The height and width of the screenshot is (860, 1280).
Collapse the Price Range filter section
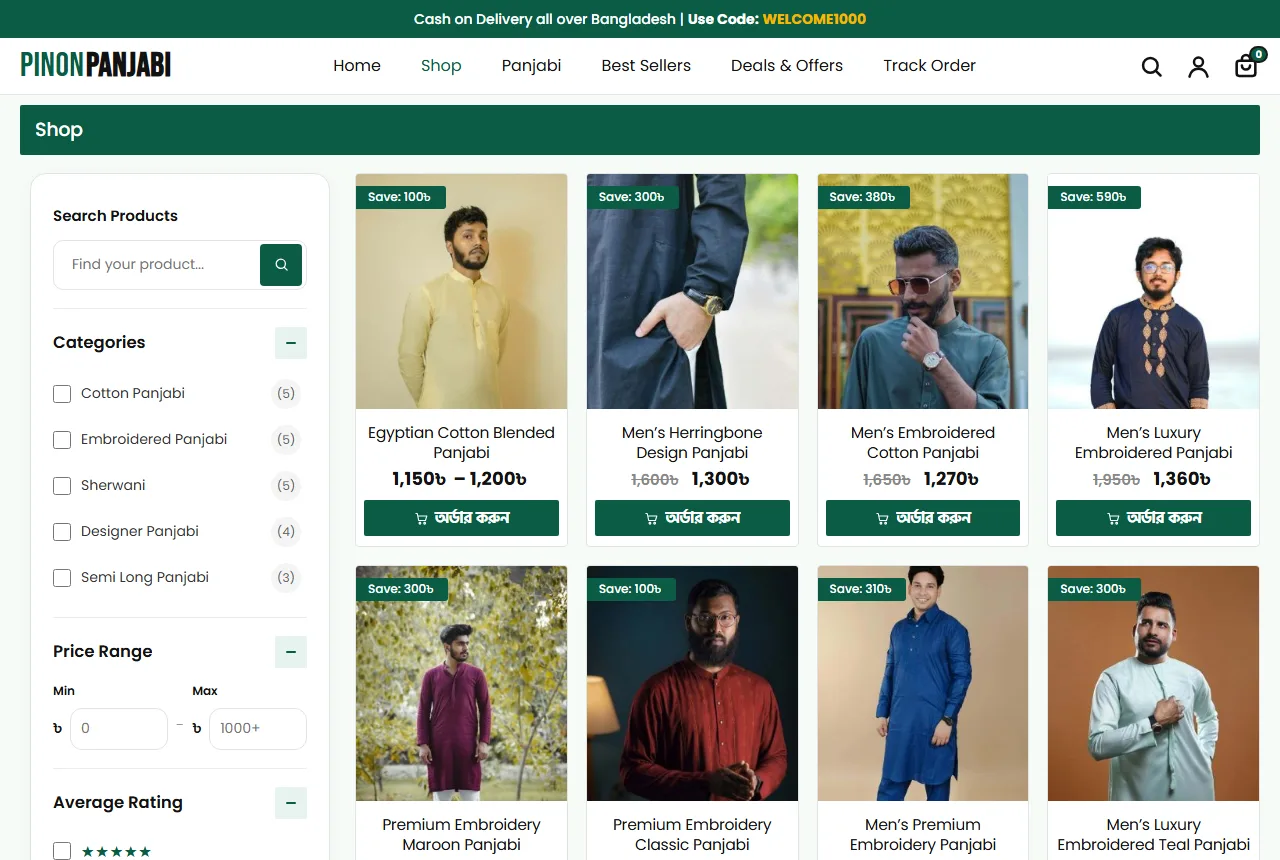pyautogui.click(x=291, y=652)
